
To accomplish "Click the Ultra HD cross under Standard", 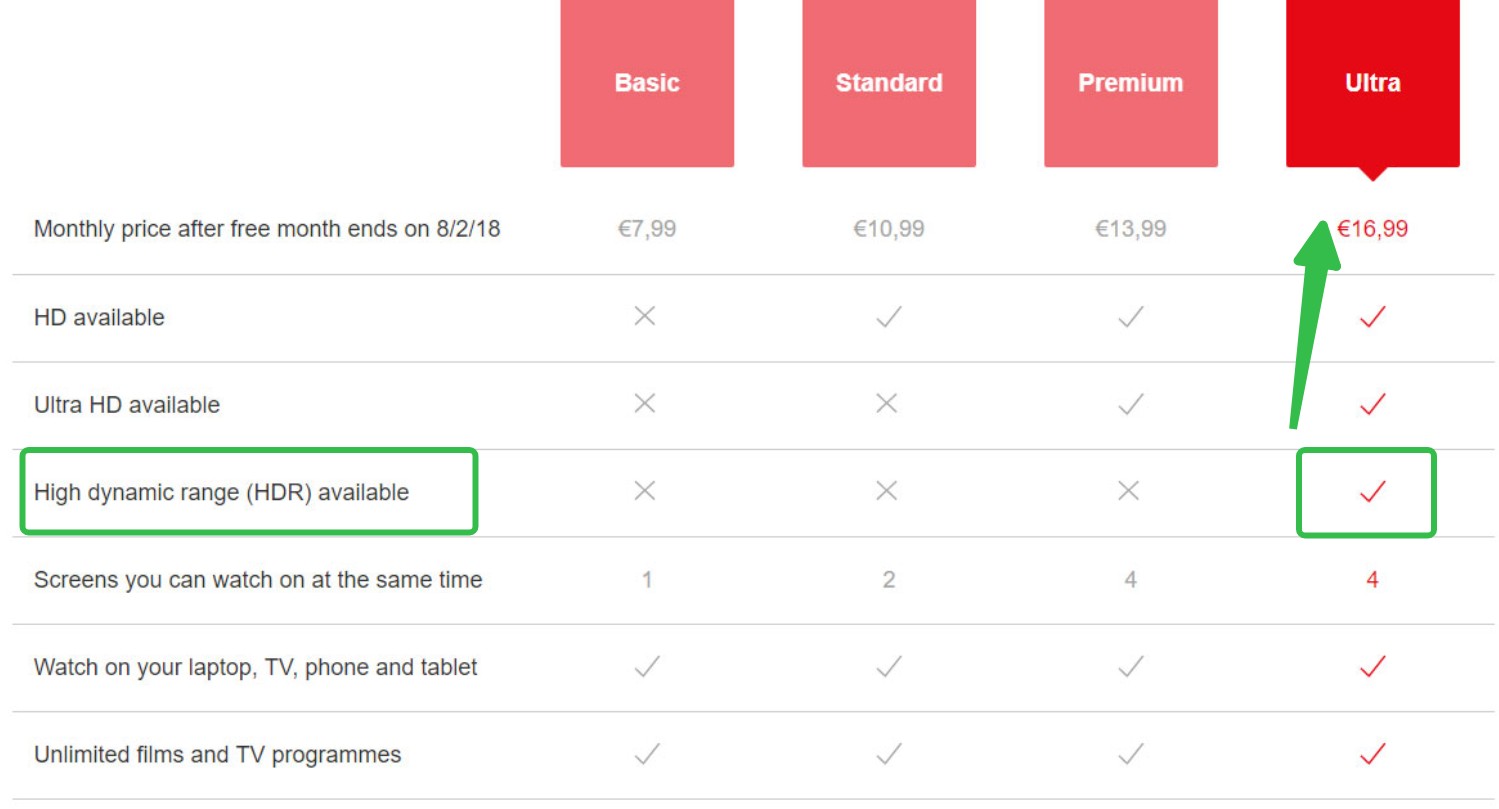I will [887, 404].
